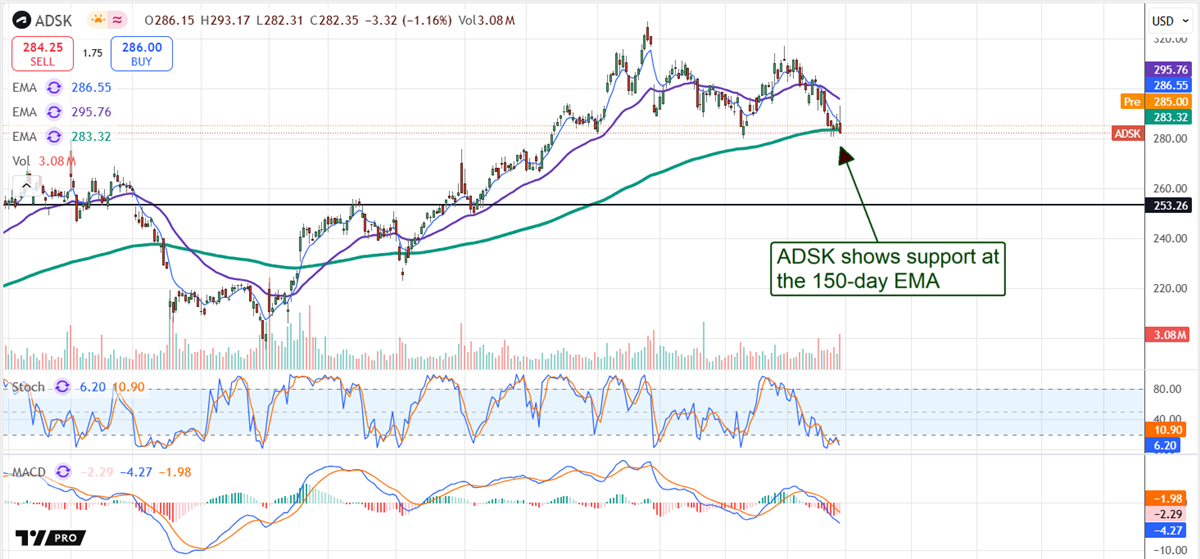Click the ADSK symbol logo icon

coord(22,20)
